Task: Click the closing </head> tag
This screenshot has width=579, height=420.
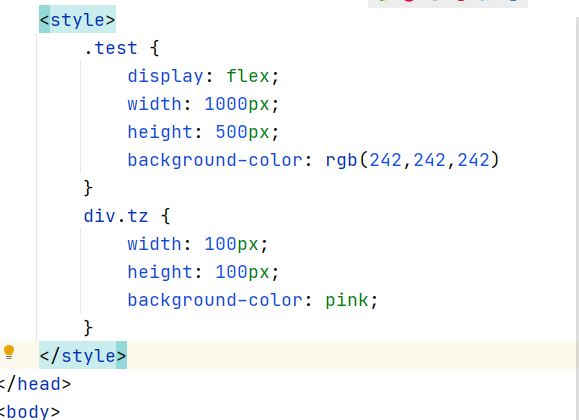Action: pyautogui.click(x=35, y=384)
